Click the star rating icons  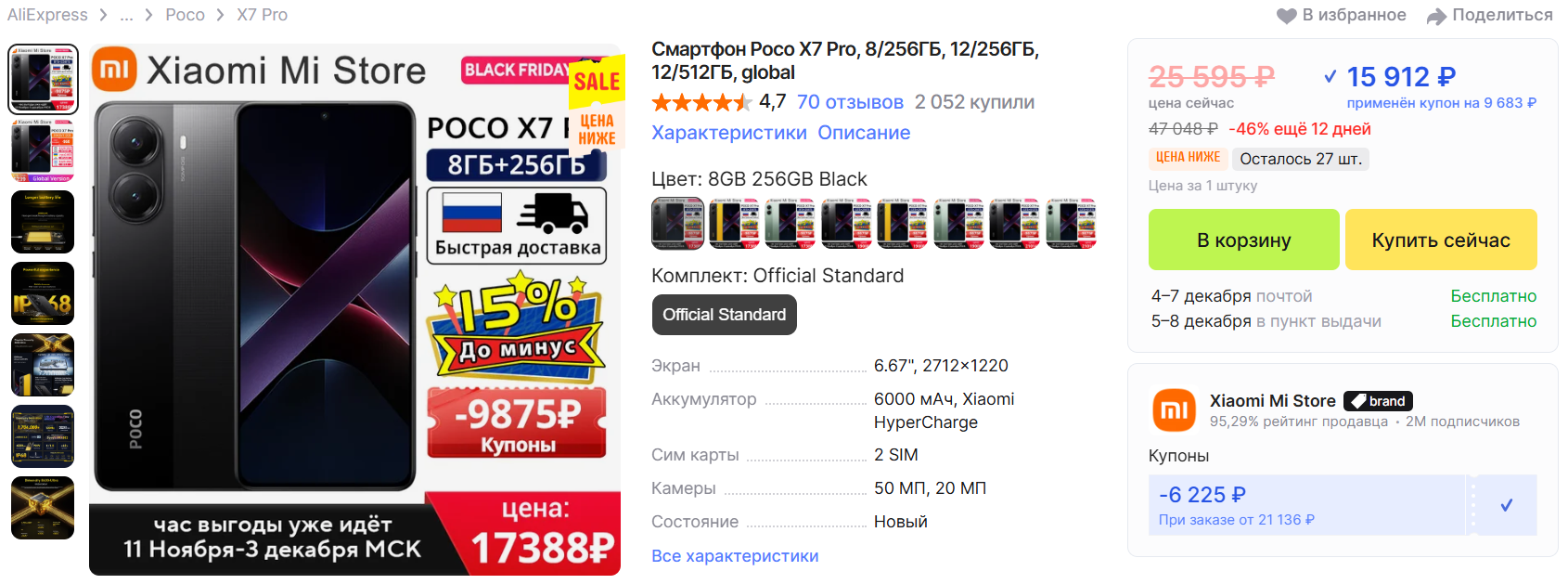[x=701, y=102]
